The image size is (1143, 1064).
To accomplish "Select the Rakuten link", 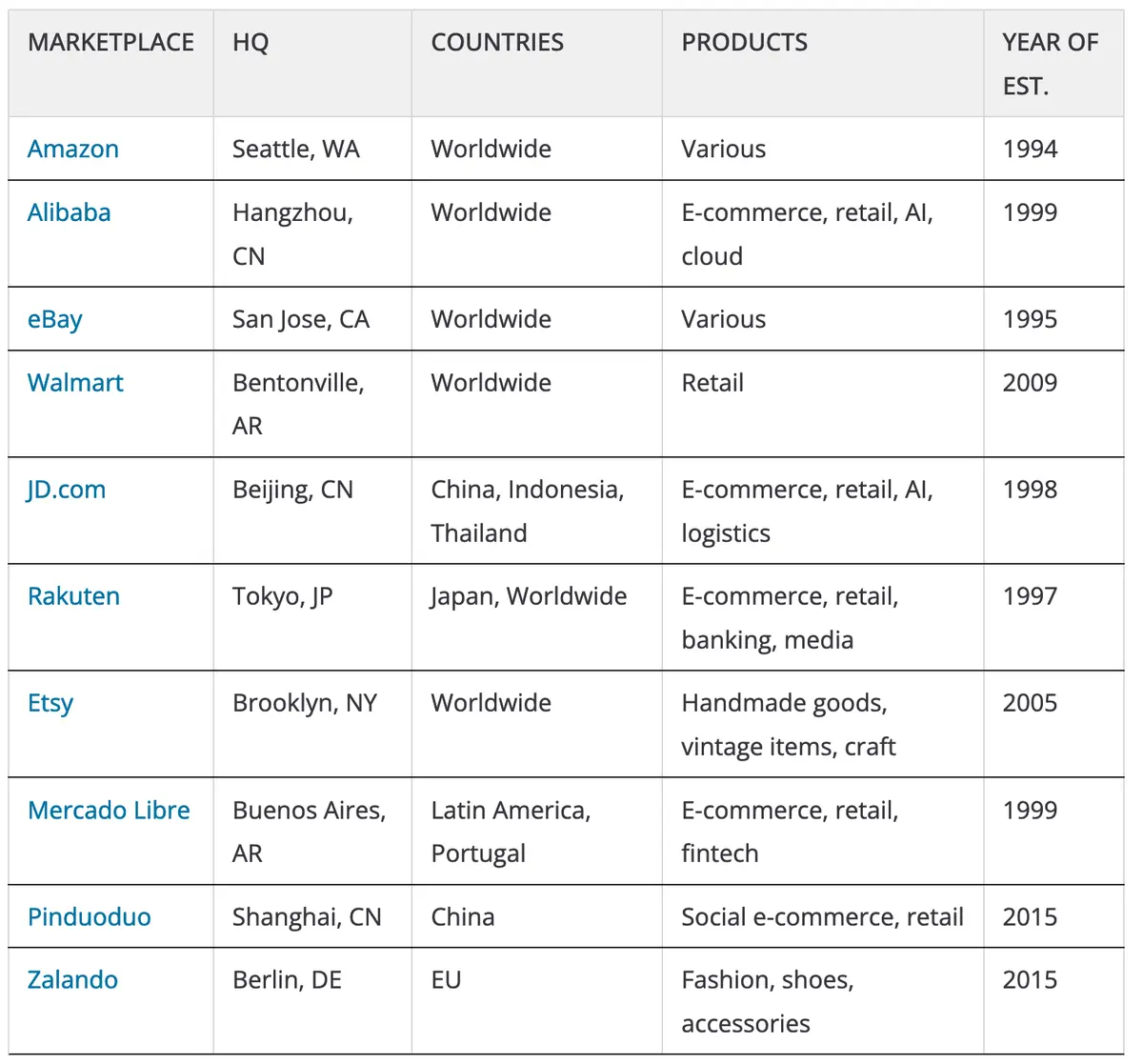I will [73, 596].
